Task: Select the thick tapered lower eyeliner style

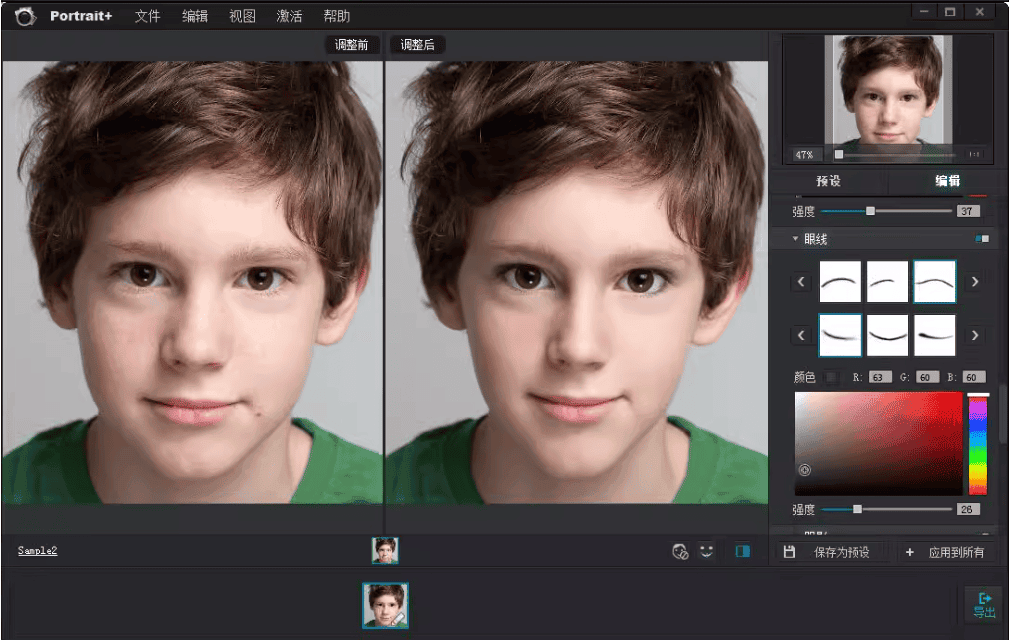Action: pos(934,335)
